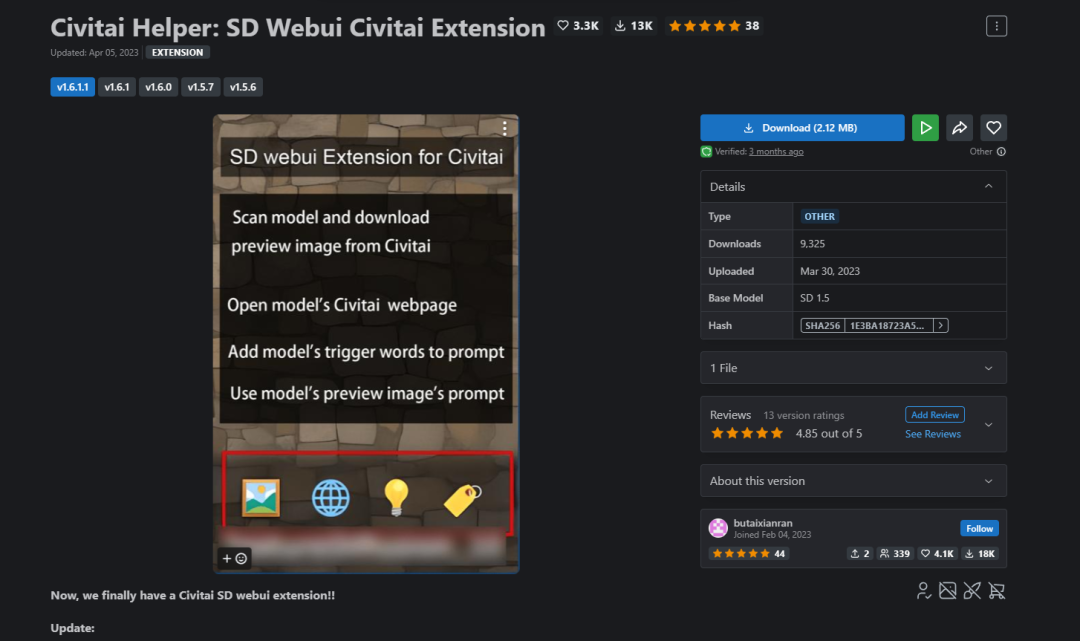1080x641 pixels.
Task: Select the v1.6.0 version tab
Action: coord(158,86)
